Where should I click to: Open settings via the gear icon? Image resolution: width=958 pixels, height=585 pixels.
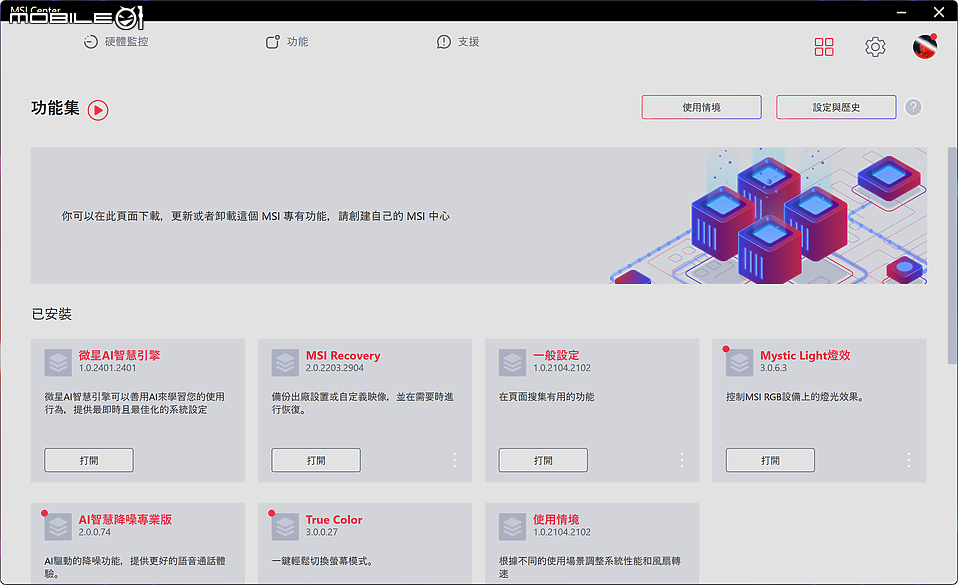point(875,47)
